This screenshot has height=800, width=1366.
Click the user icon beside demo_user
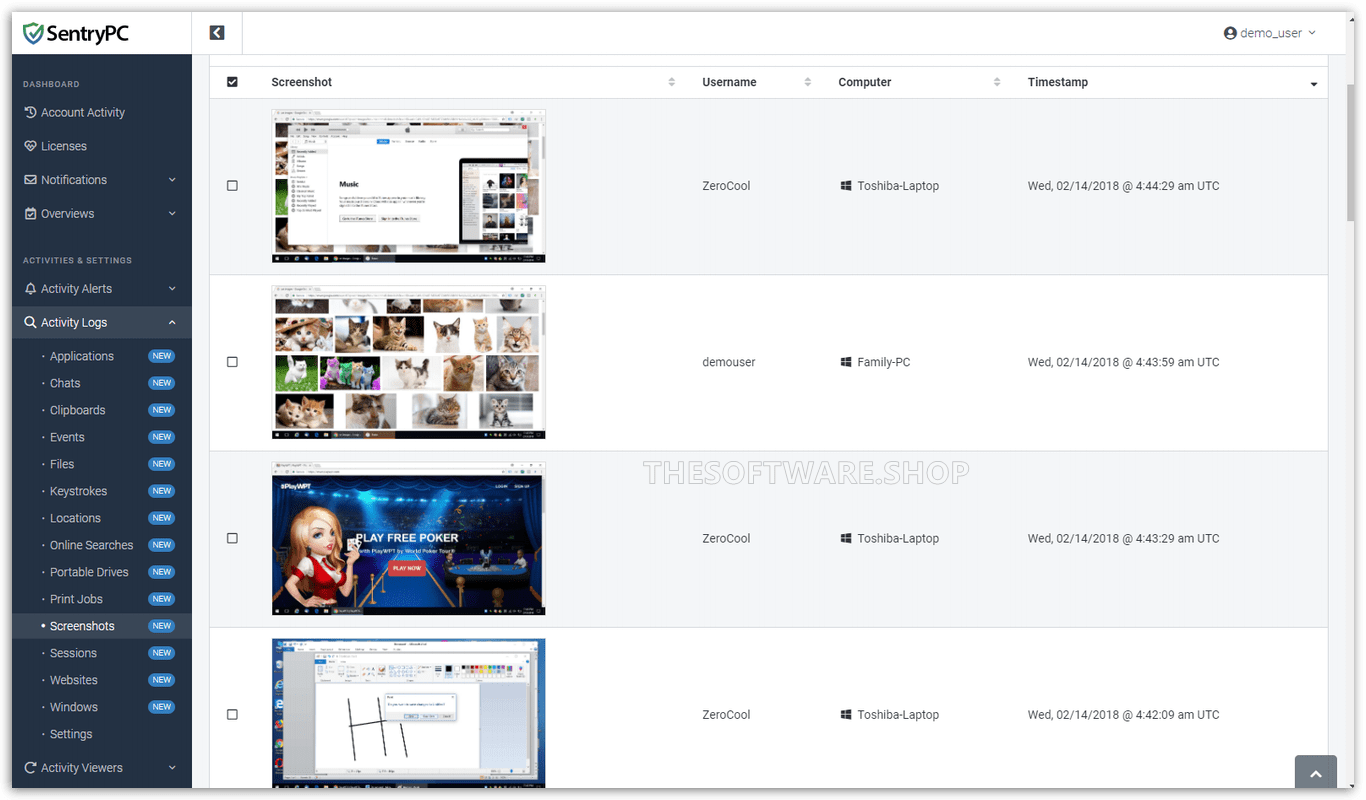(x=1230, y=32)
